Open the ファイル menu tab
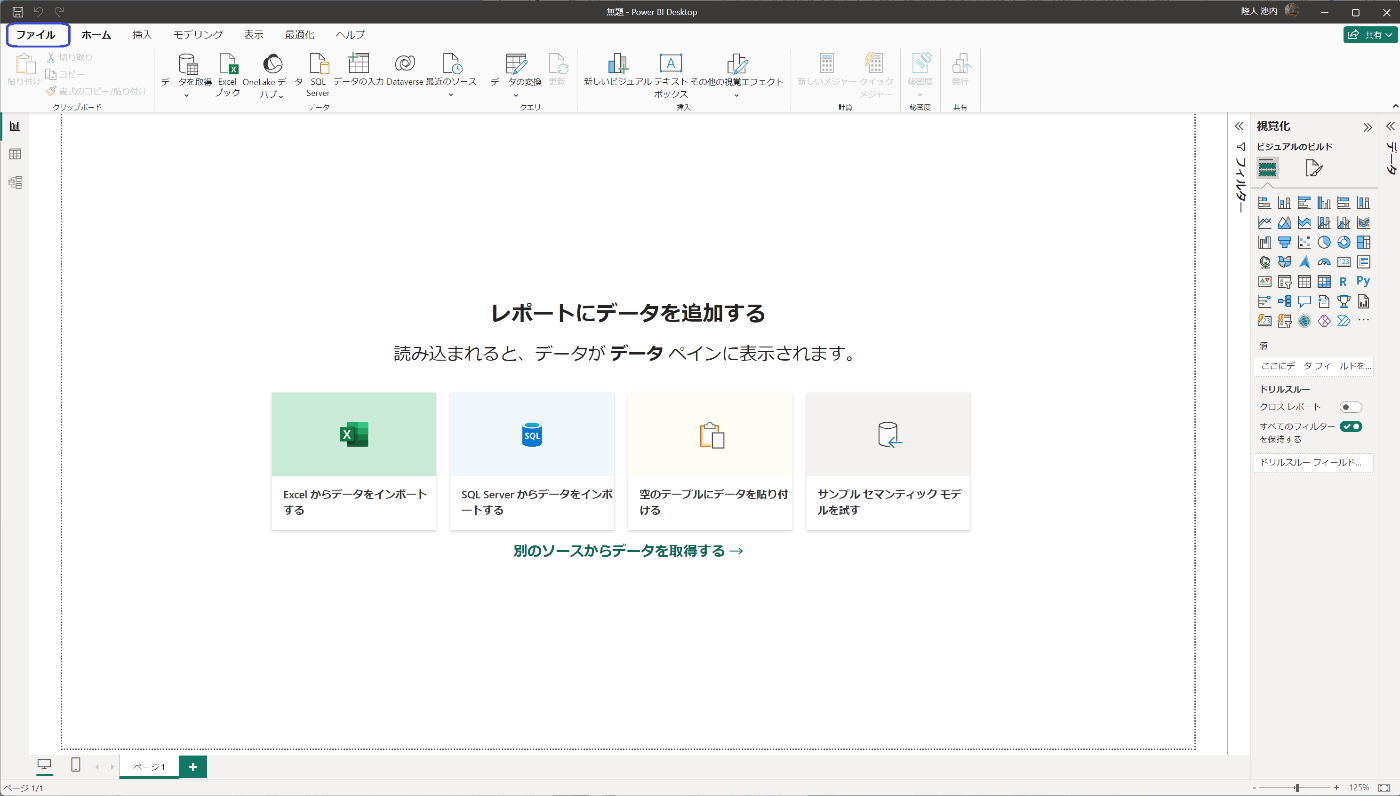This screenshot has width=1400, height=796. click(x=36, y=34)
